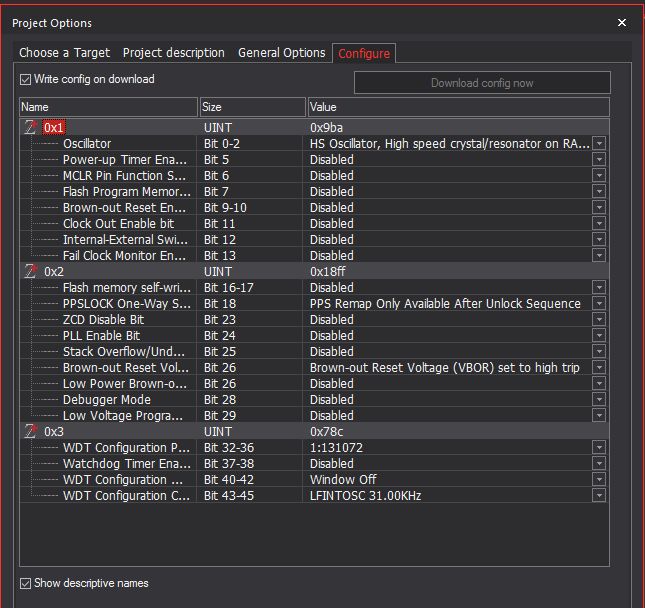Open ZCD Disable Bit dropdown
Screen dimensions: 645x608
(x=599, y=320)
